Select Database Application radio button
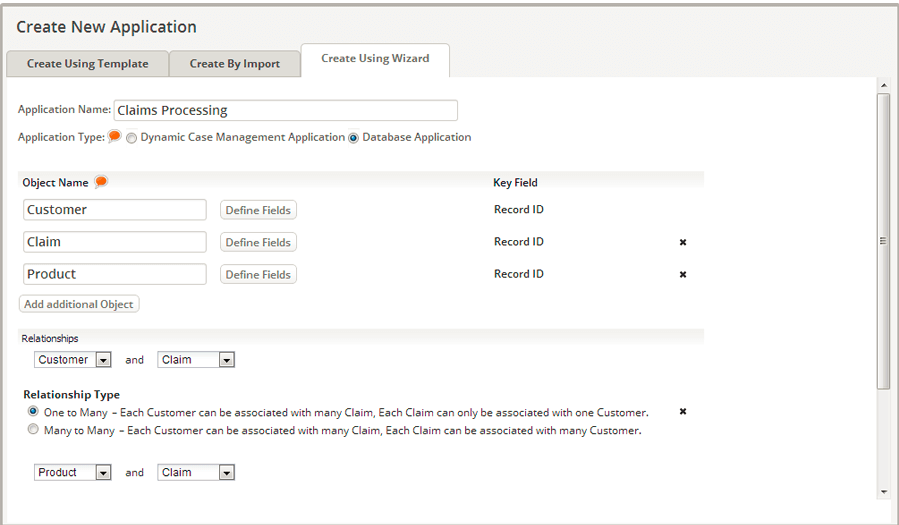Image resolution: width=899 pixels, height=525 pixels. 353,138
